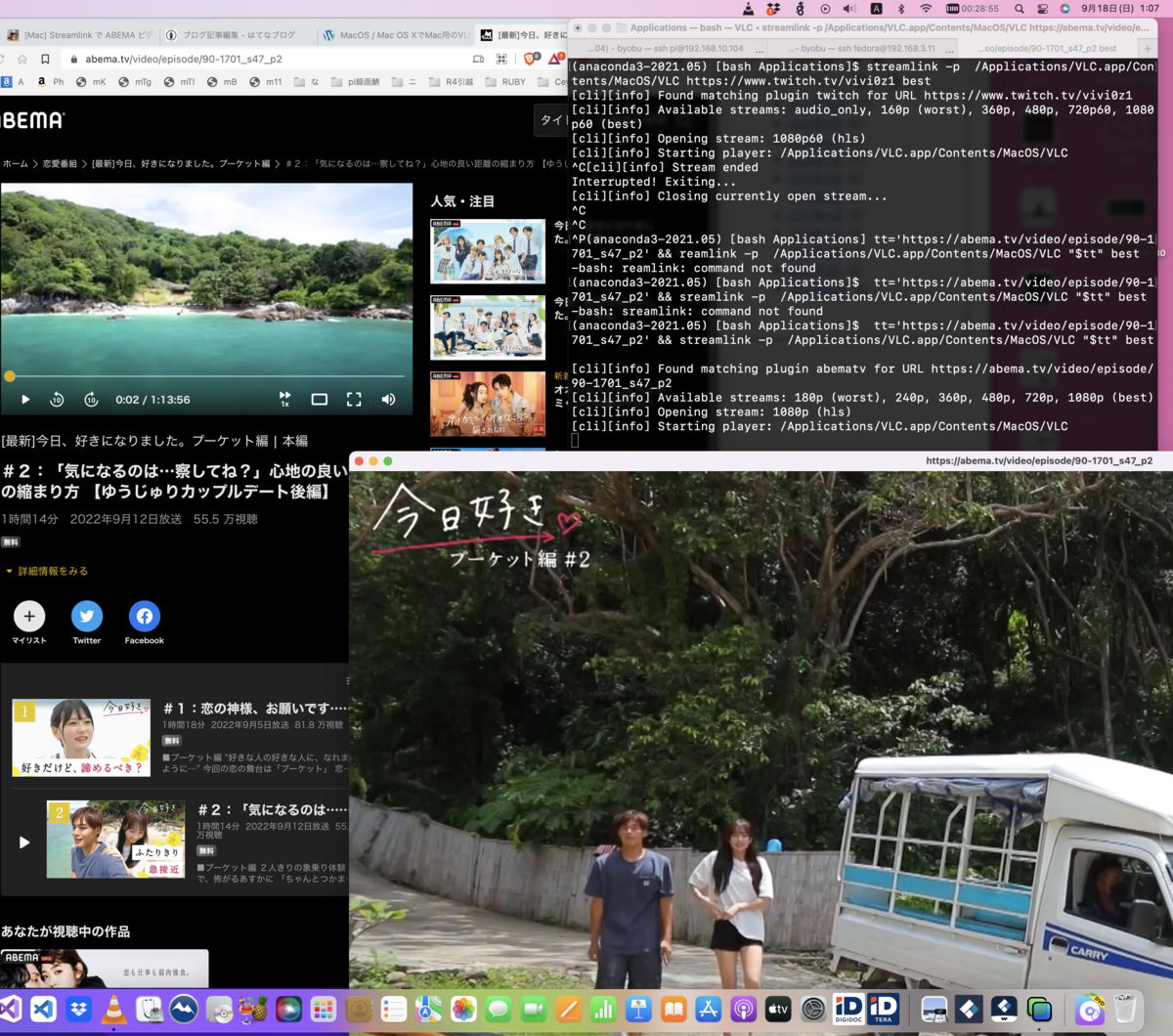
Task: Play the ABEMA video
Action: (x=25, y=399)
